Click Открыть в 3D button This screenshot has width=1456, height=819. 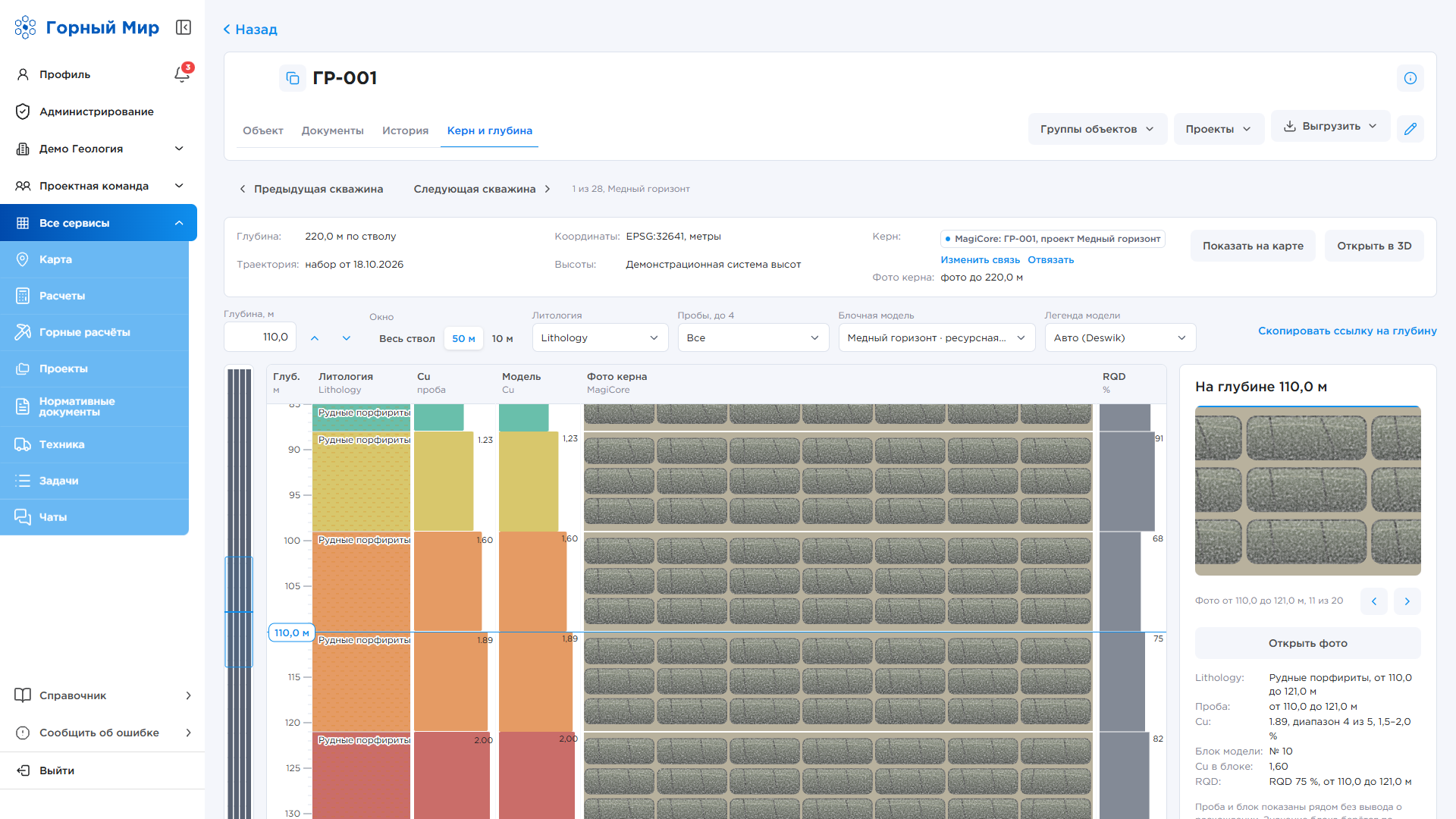point(1373,246)
